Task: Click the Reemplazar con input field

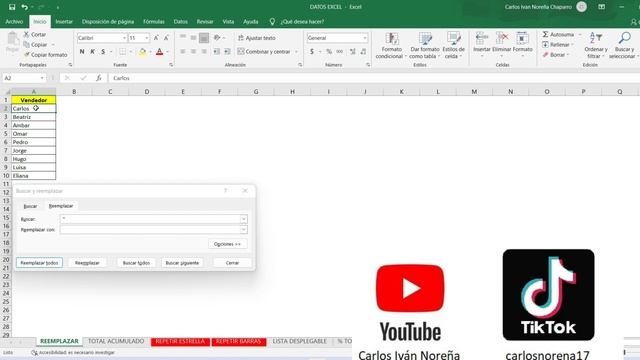Action: [x=150, y=230]
